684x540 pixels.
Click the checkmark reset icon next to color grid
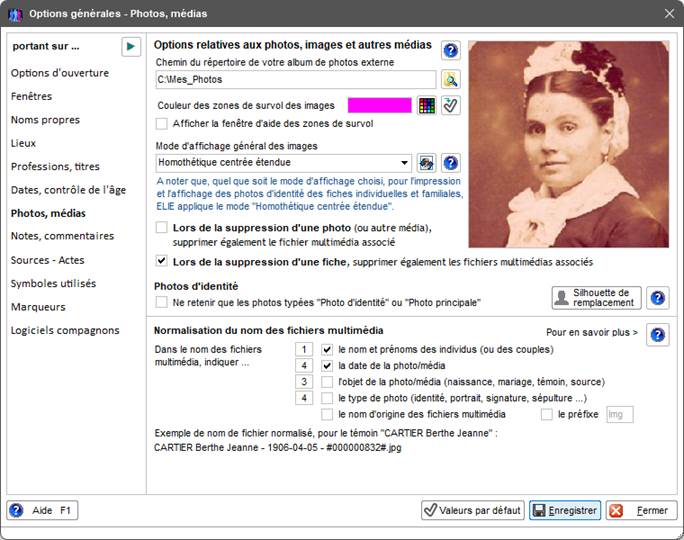point(451,106)
